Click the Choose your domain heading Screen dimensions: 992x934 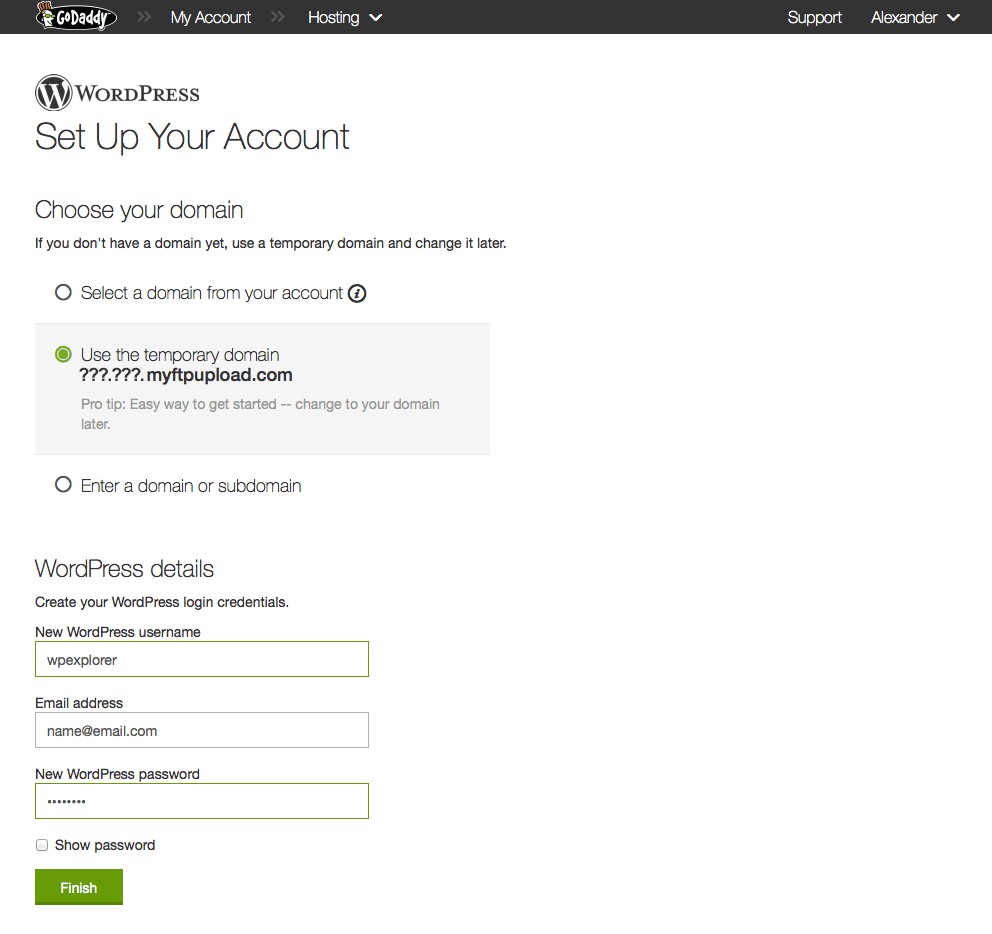tap(139, 210)
